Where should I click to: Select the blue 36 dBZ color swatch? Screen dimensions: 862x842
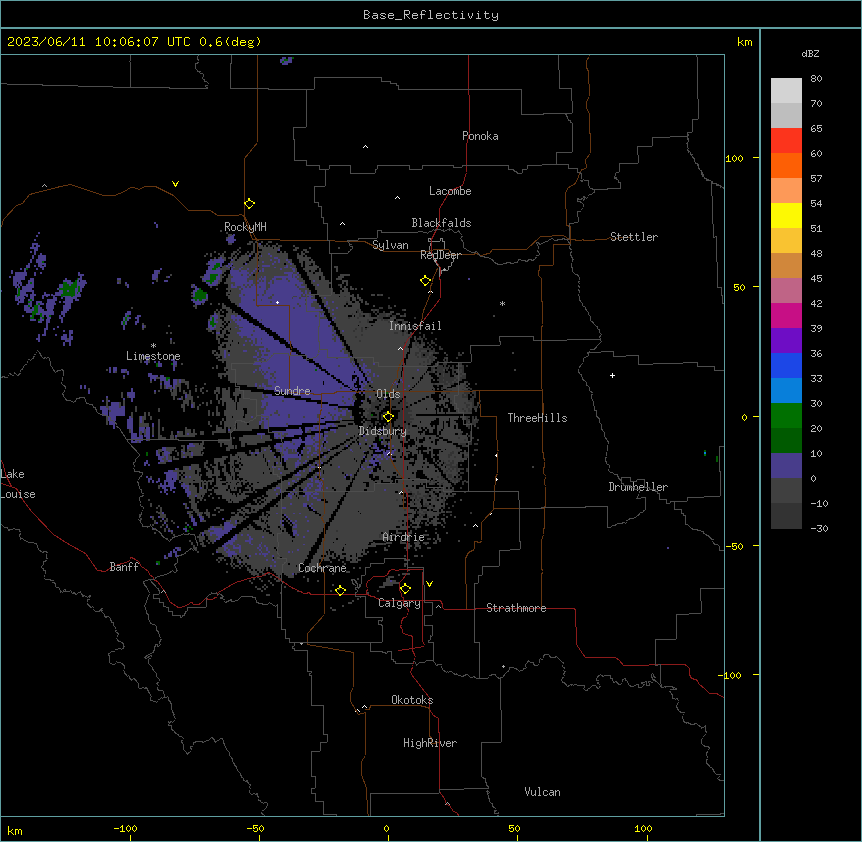(786, 365)
